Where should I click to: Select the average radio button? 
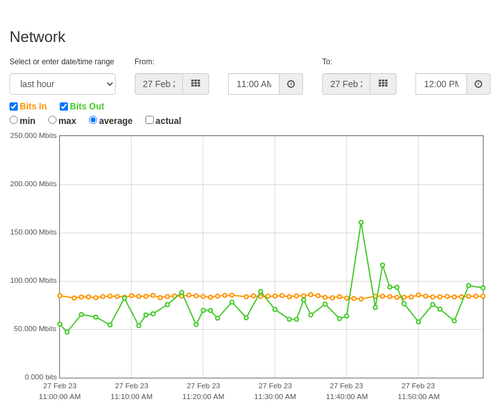point(93,120)
